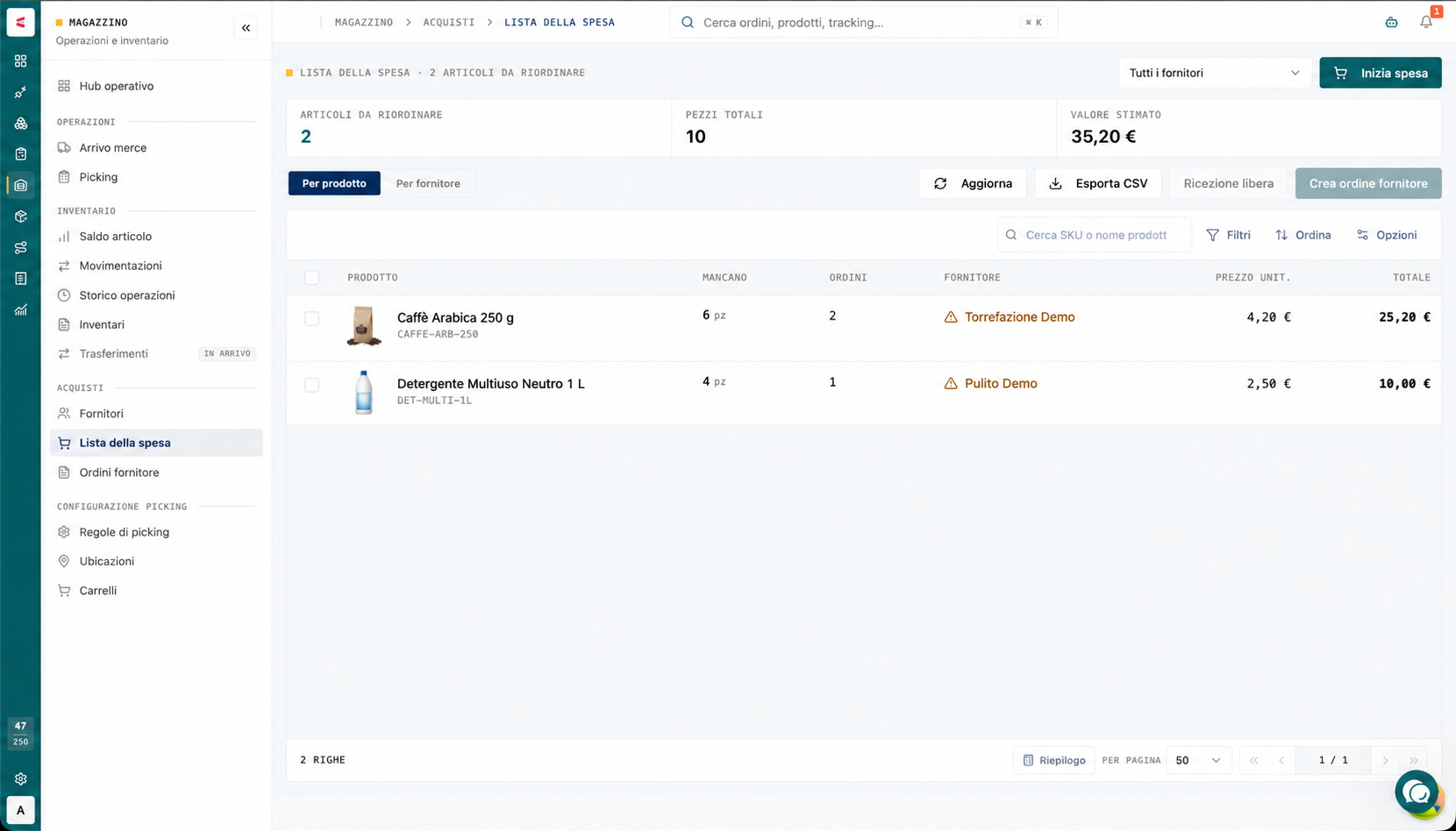
Task: Change the per pagina 50 dropdown
Action: tap(1198, 760)
